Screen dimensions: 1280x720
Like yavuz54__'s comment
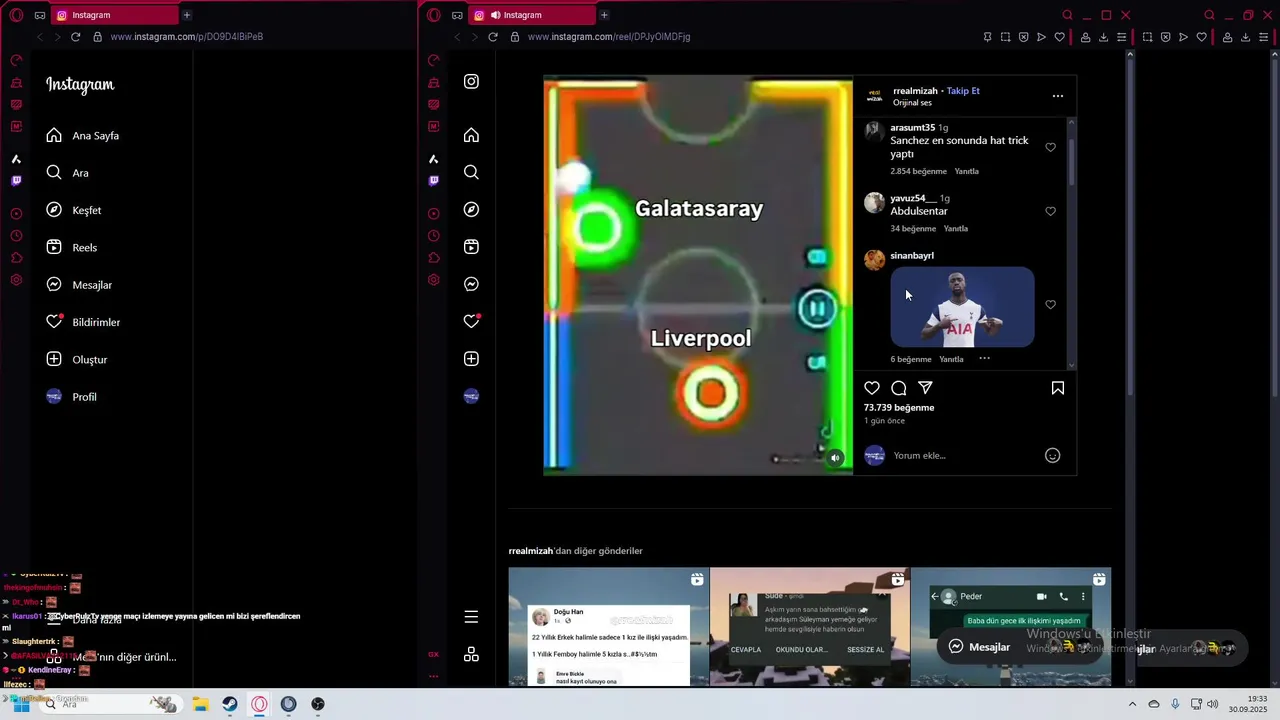(x=1050, y=211)
